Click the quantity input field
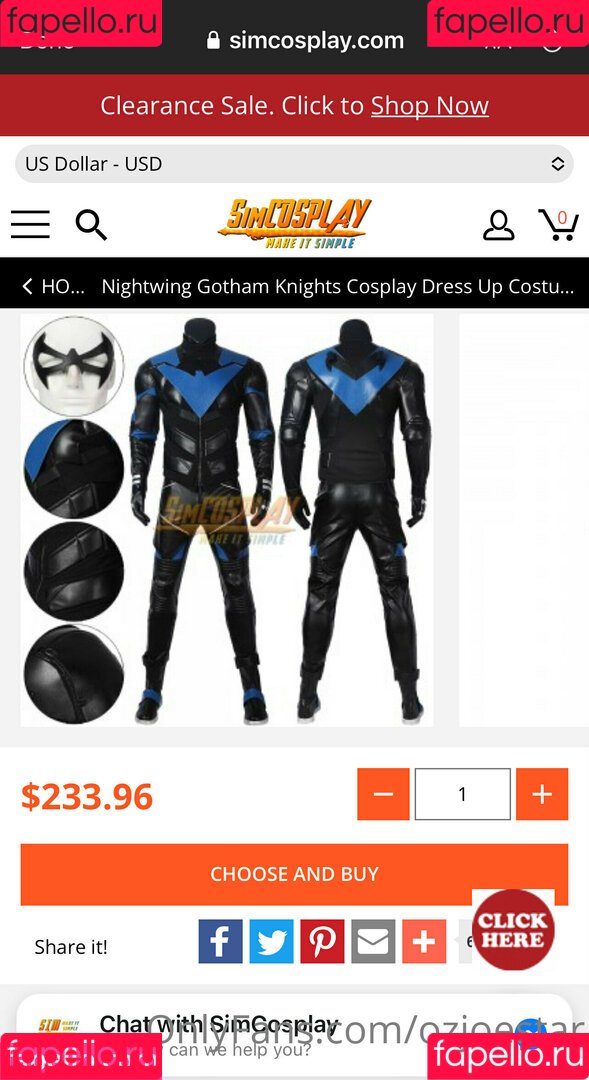Image resolution: width=589 pixels, height=1080 pixels. (x=462, y=794)
